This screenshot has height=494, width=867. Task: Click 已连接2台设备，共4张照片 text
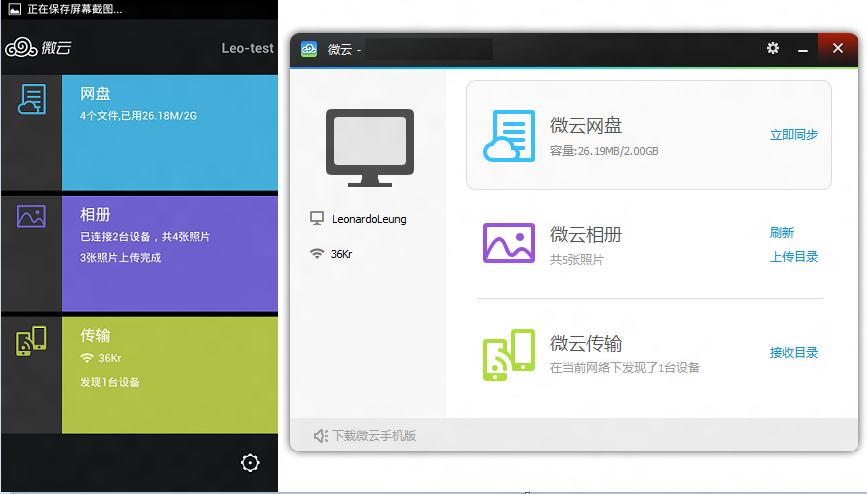click(x=145, y=237)
